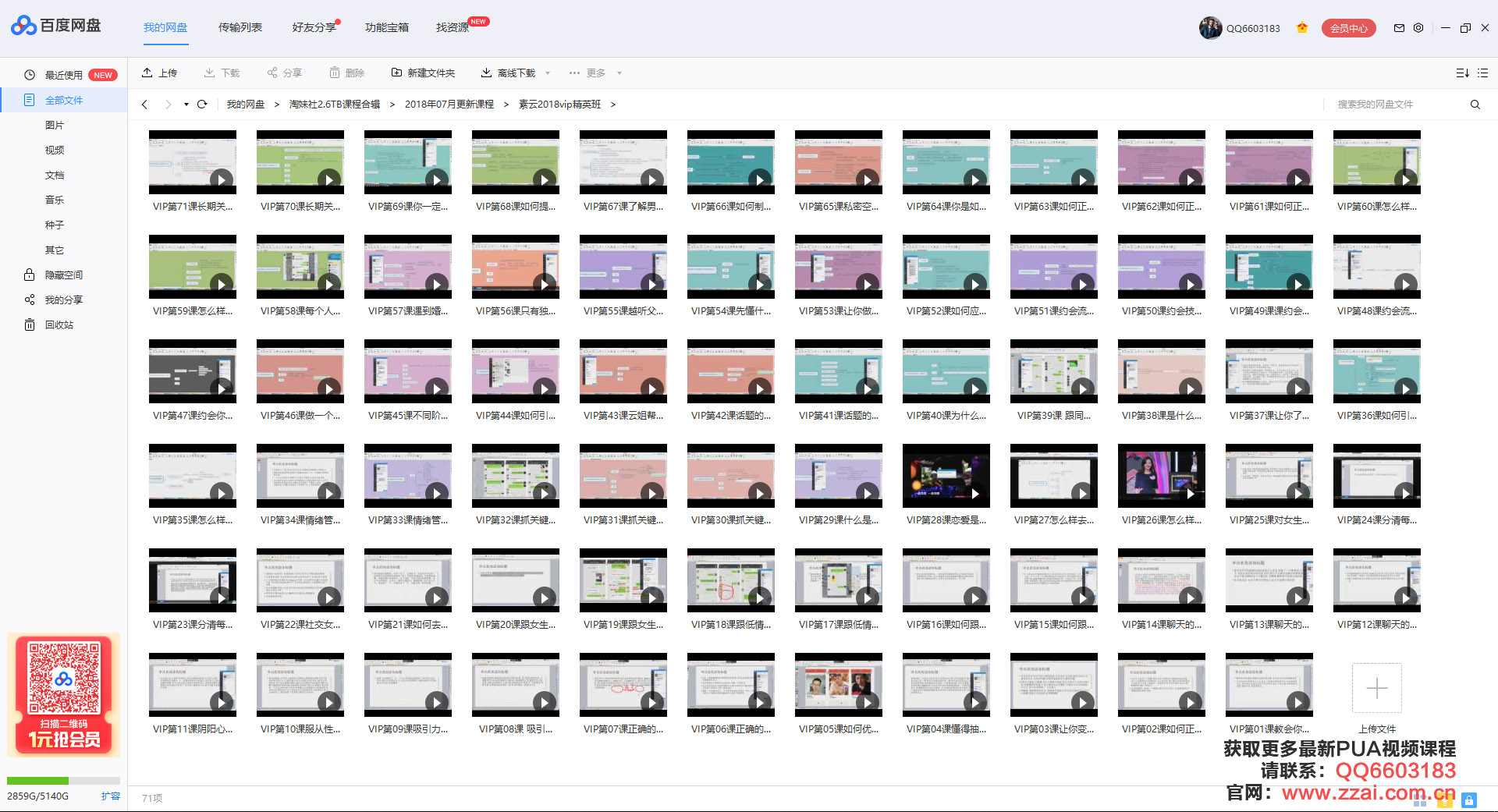
Task: Switch to list view icon
Action: pyautogui.click(x=1483, y=73)
